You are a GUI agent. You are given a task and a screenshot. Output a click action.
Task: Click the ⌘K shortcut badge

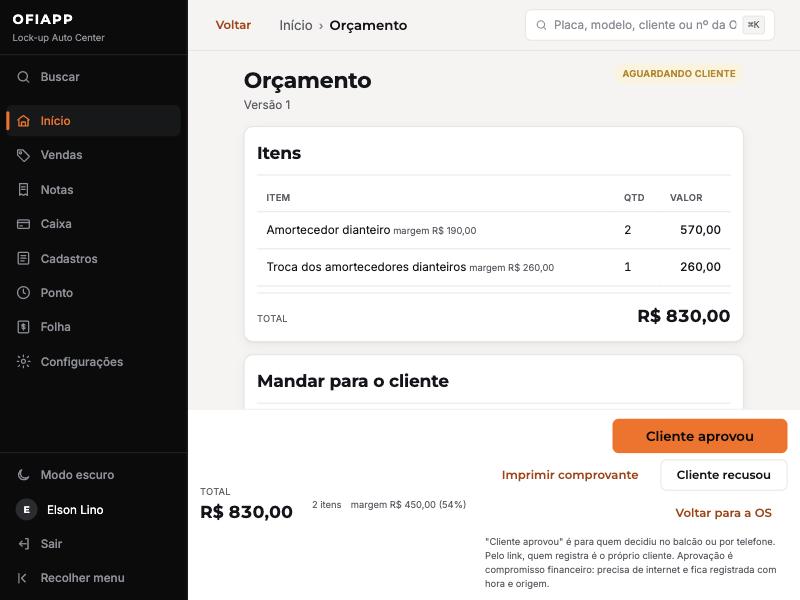click(x=754, y=24)
